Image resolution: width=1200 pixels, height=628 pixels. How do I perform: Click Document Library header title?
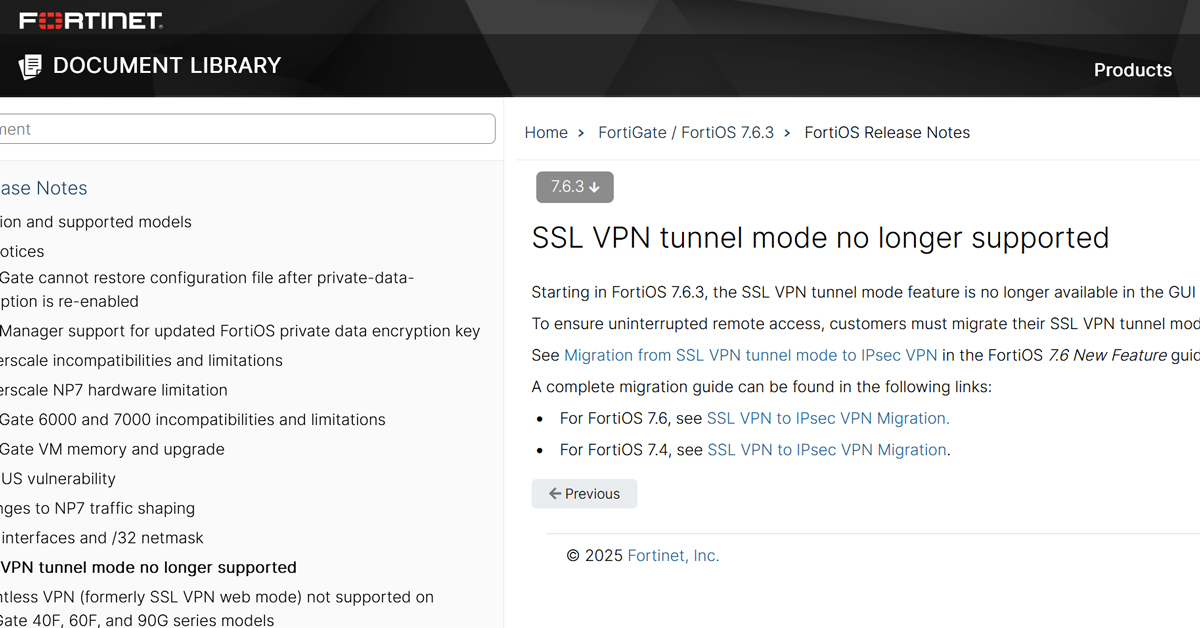point(167,66)
